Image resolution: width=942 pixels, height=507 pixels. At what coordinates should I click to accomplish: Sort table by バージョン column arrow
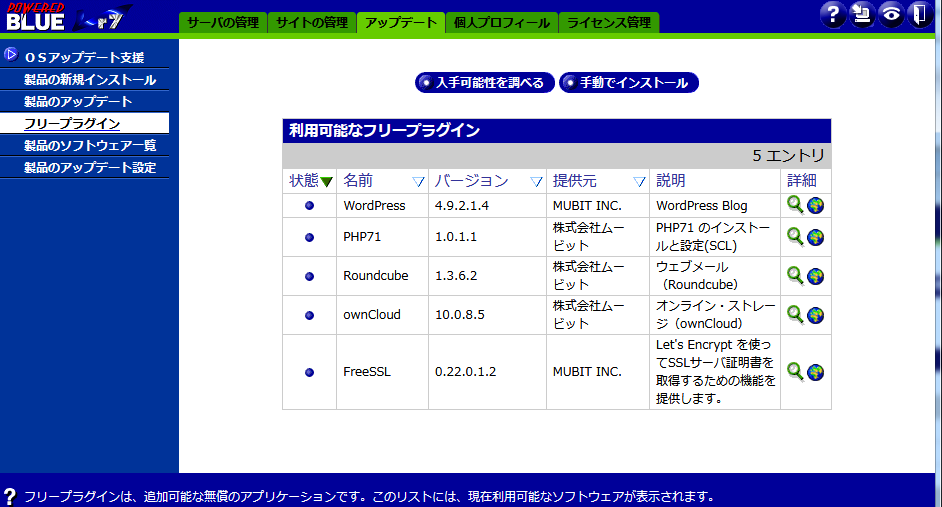(x=536, y=181)
